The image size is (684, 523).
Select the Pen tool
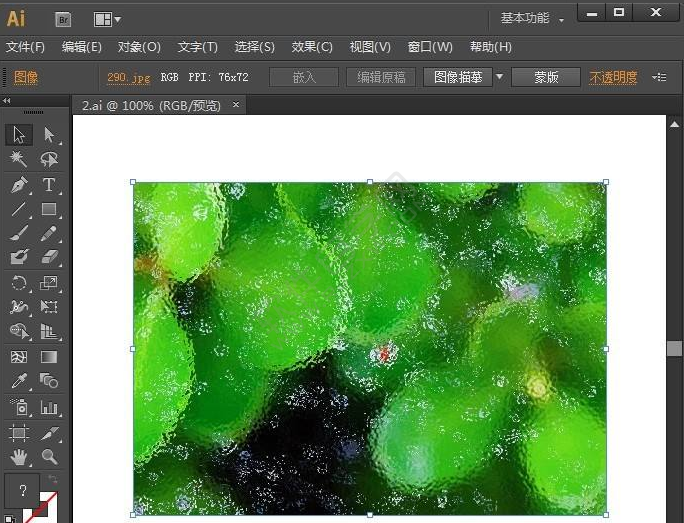(x=19, y=185)
